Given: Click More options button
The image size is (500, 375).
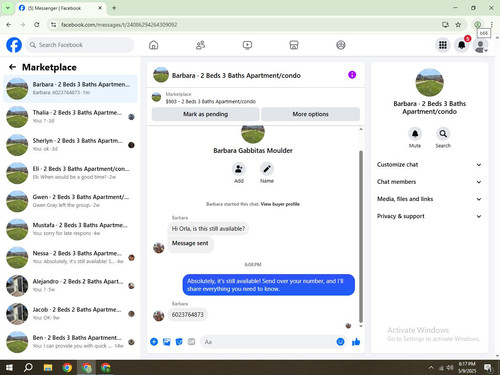Looking at the screenshot, I should (310, 114).
